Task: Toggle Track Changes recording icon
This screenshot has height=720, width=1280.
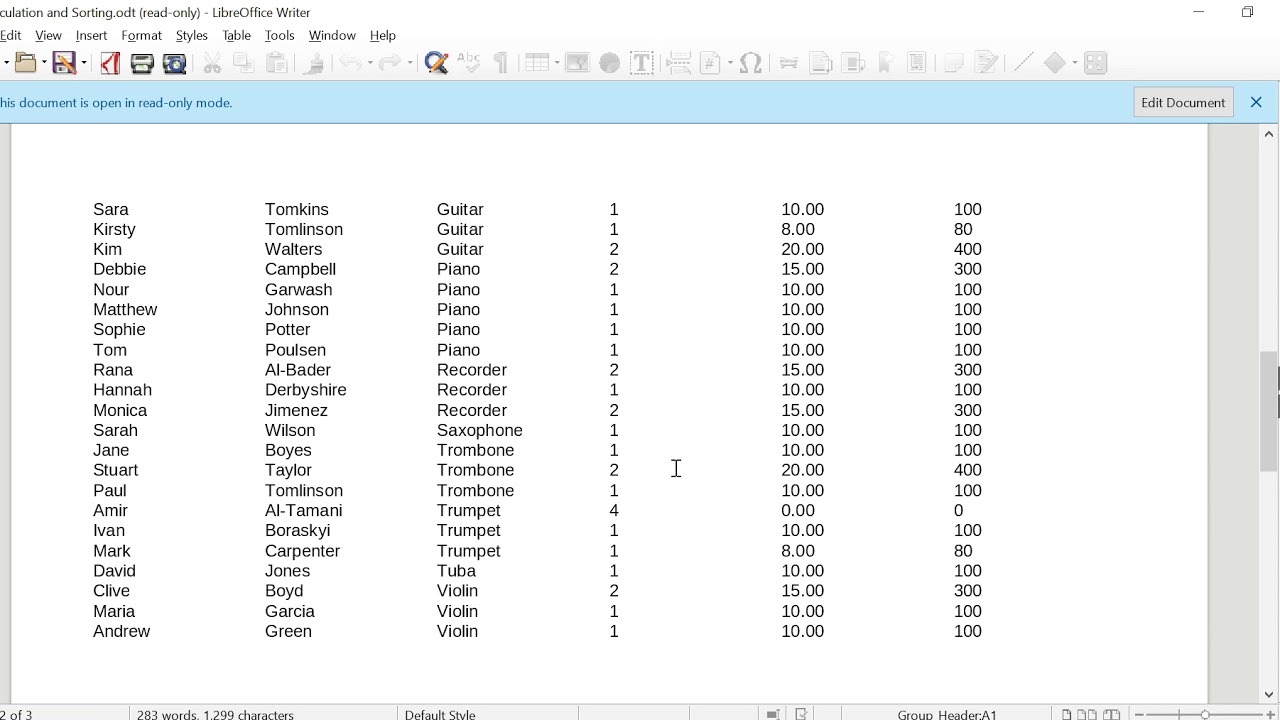Action: [x=986, y=63]
